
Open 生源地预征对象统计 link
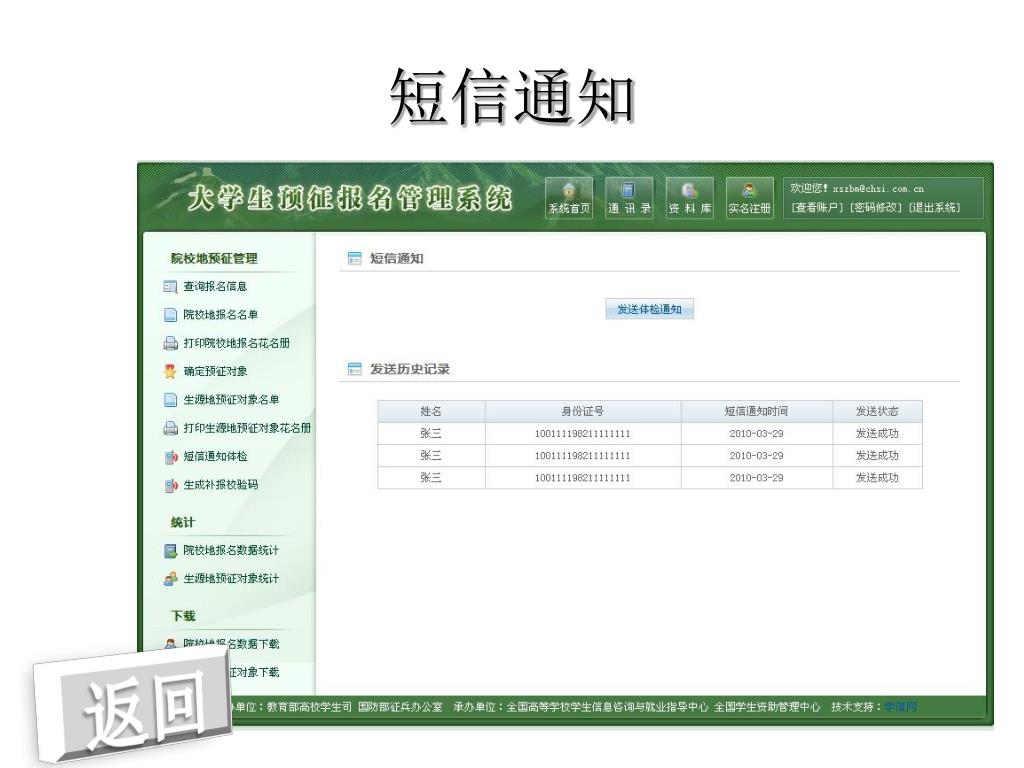231,579
